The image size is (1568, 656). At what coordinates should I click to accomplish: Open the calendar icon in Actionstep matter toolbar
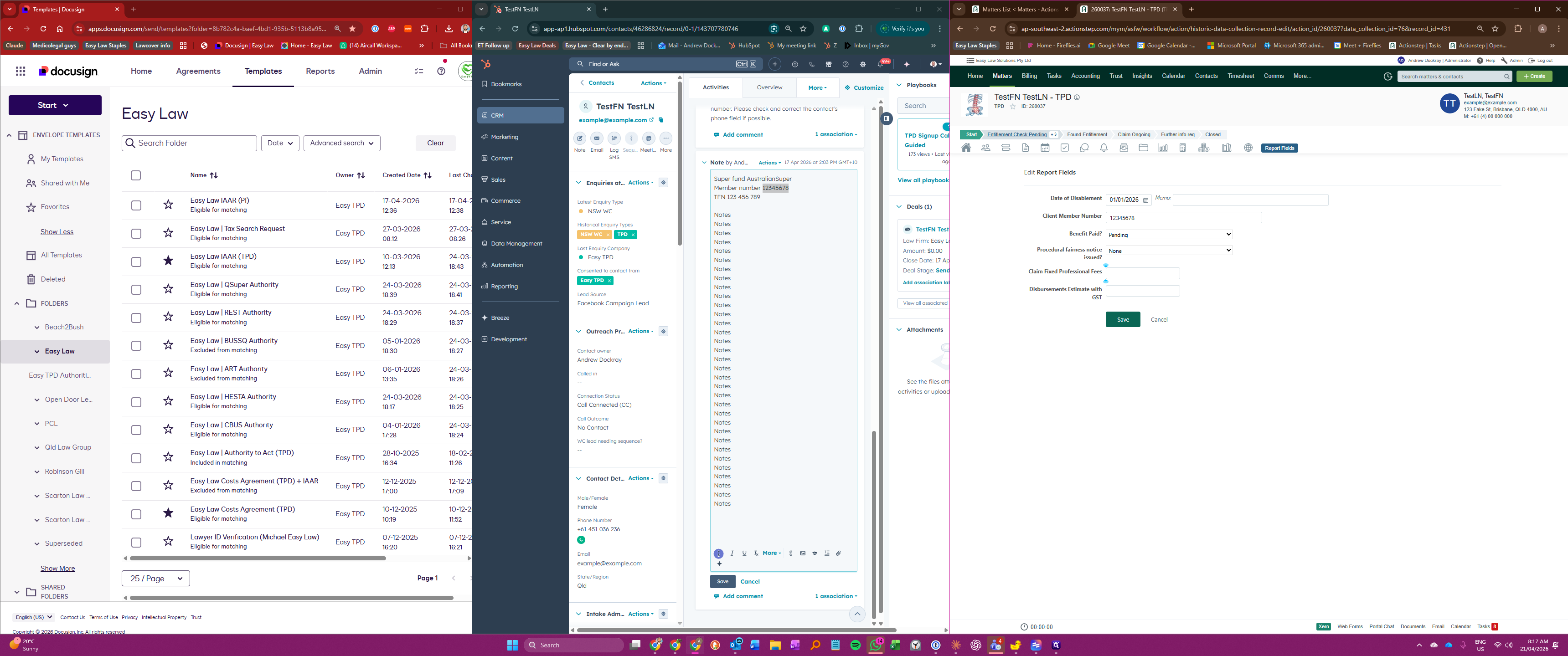(x=1045, y=148)
